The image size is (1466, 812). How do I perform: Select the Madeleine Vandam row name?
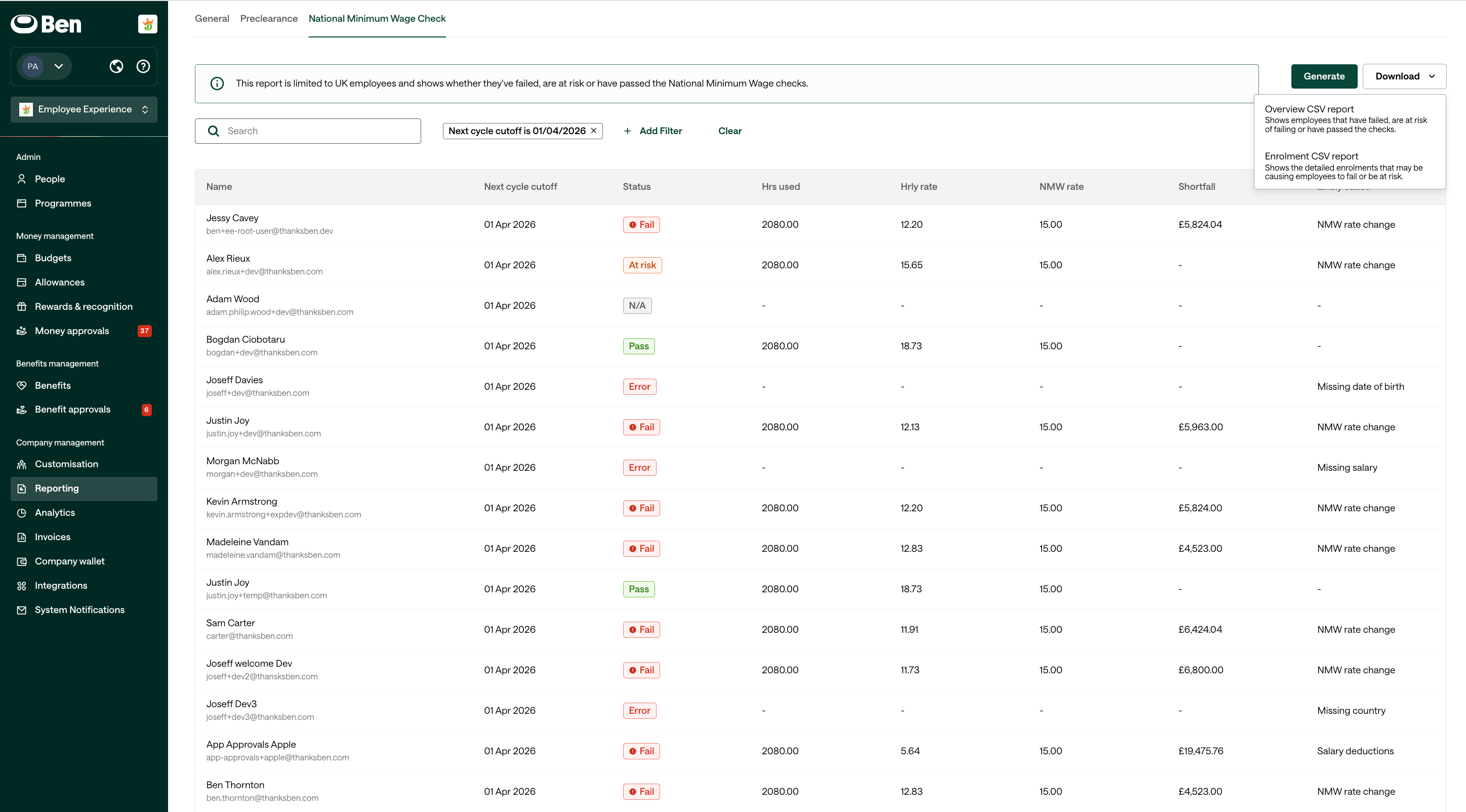(247, 542)
